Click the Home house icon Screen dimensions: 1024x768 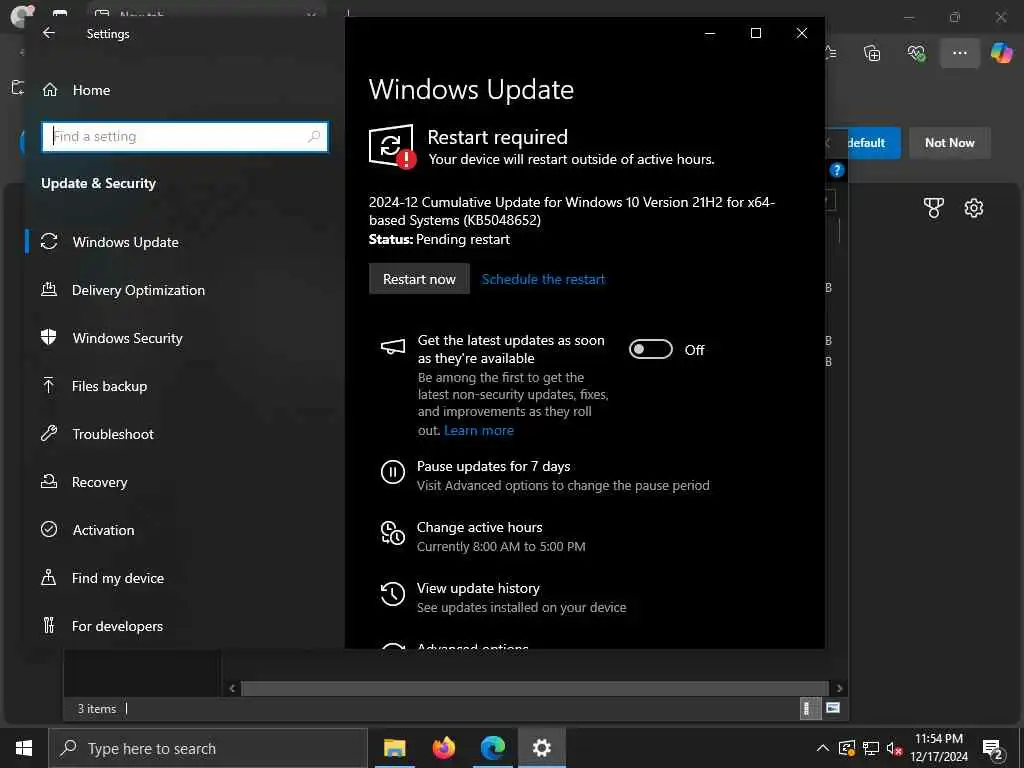tap(50, 89)
